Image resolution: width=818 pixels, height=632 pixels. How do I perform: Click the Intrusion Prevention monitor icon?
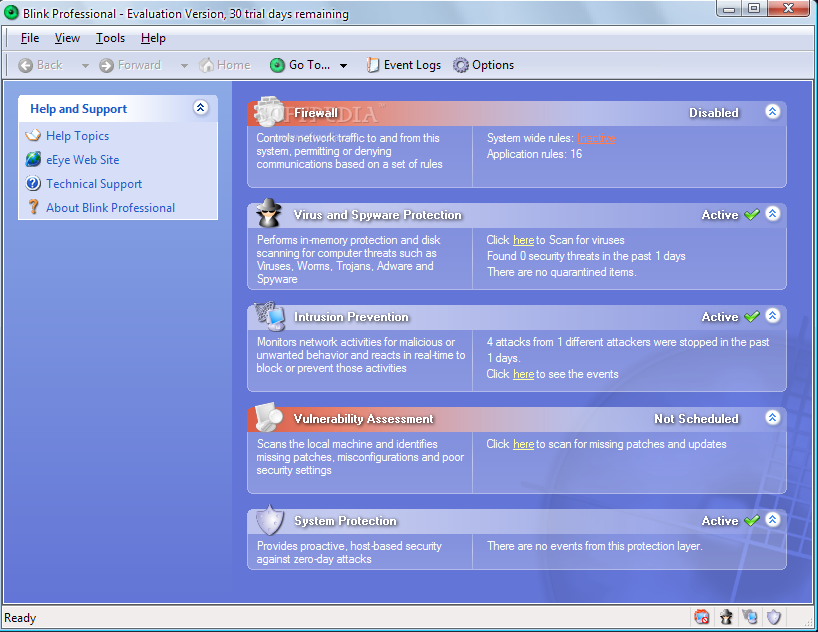[270, 316]
